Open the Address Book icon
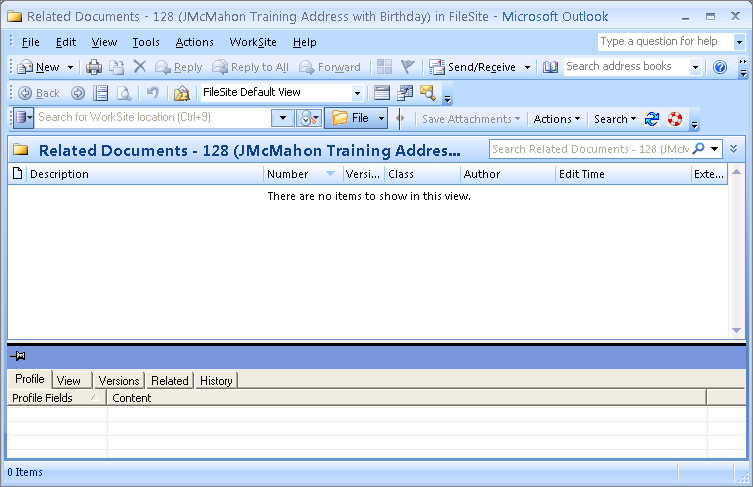The image size is (753, 487). pyautogui.click(x=550, y=67)
